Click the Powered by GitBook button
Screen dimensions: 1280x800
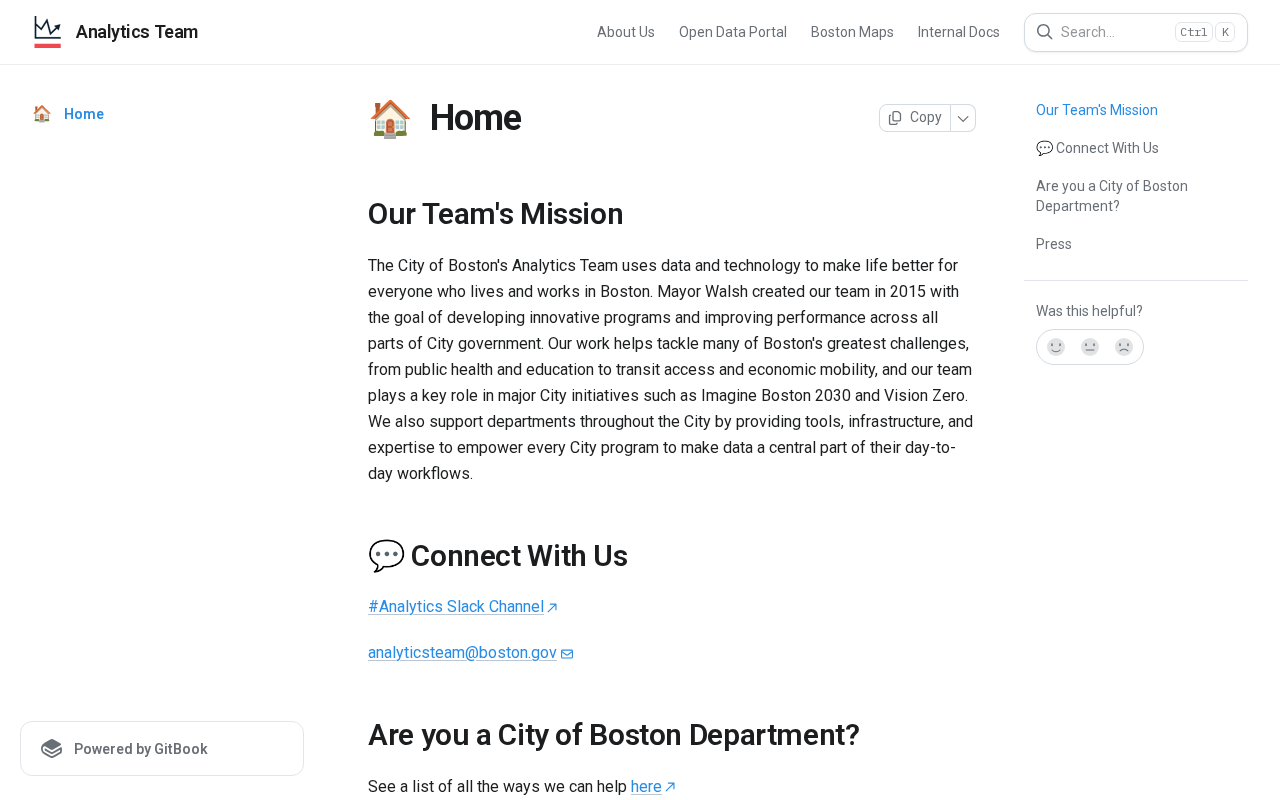coord(162,749)
